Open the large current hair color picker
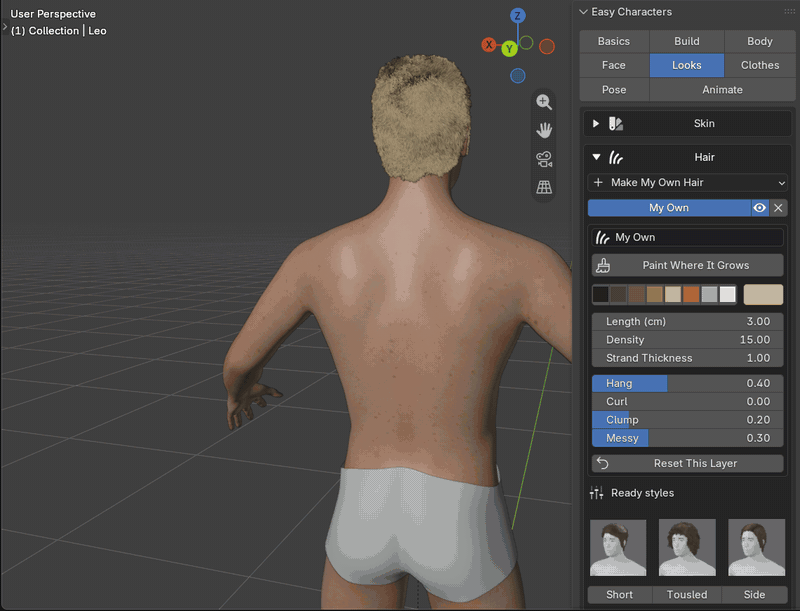 pyautogui.click(x=763, y=294)
